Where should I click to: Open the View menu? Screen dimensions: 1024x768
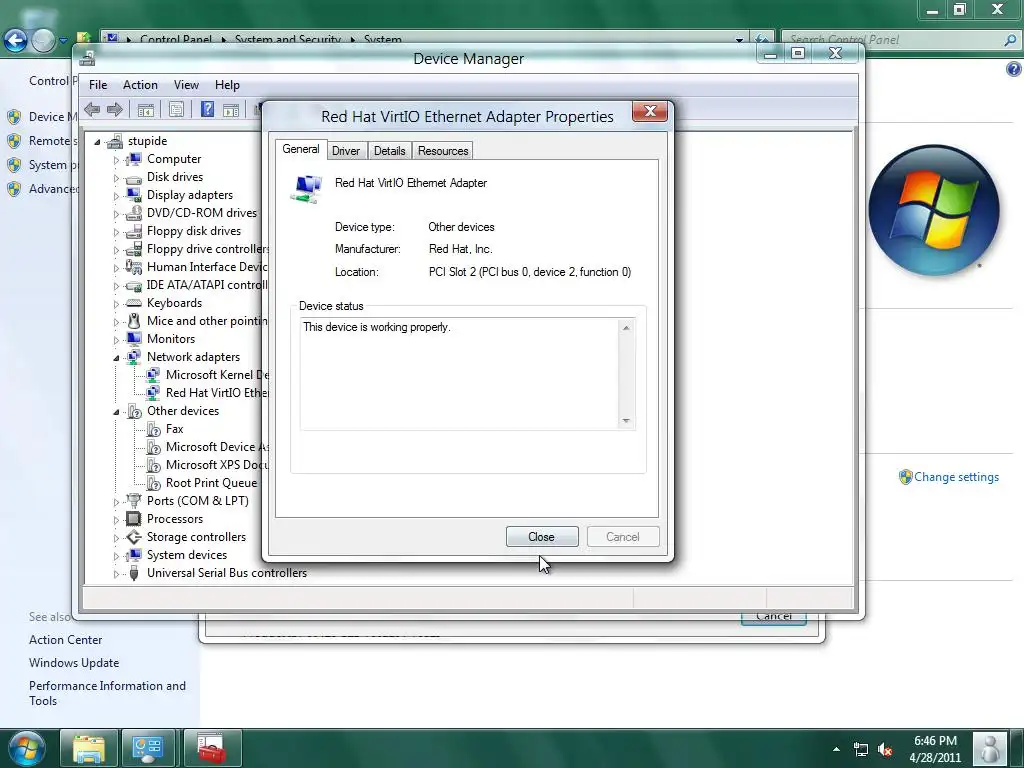186,85
